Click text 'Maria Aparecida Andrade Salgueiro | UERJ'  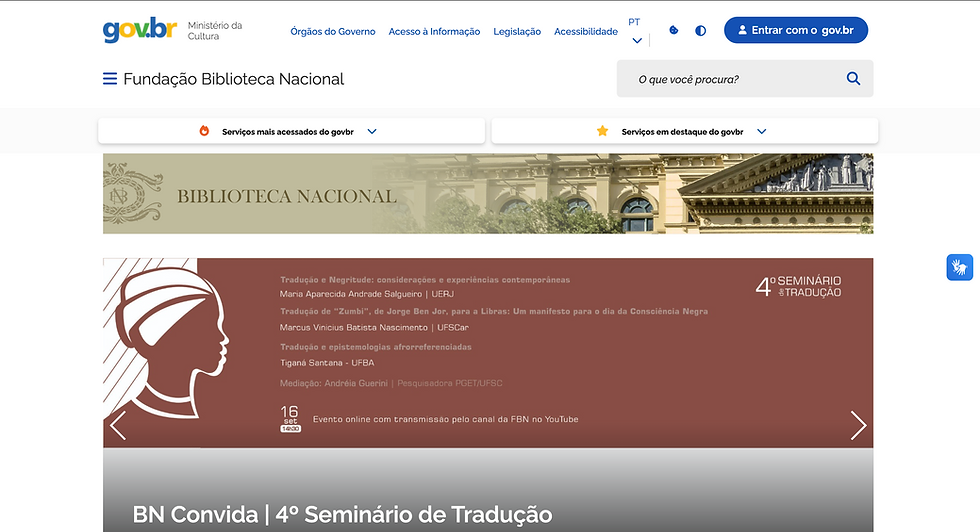[x=366, y=294]
